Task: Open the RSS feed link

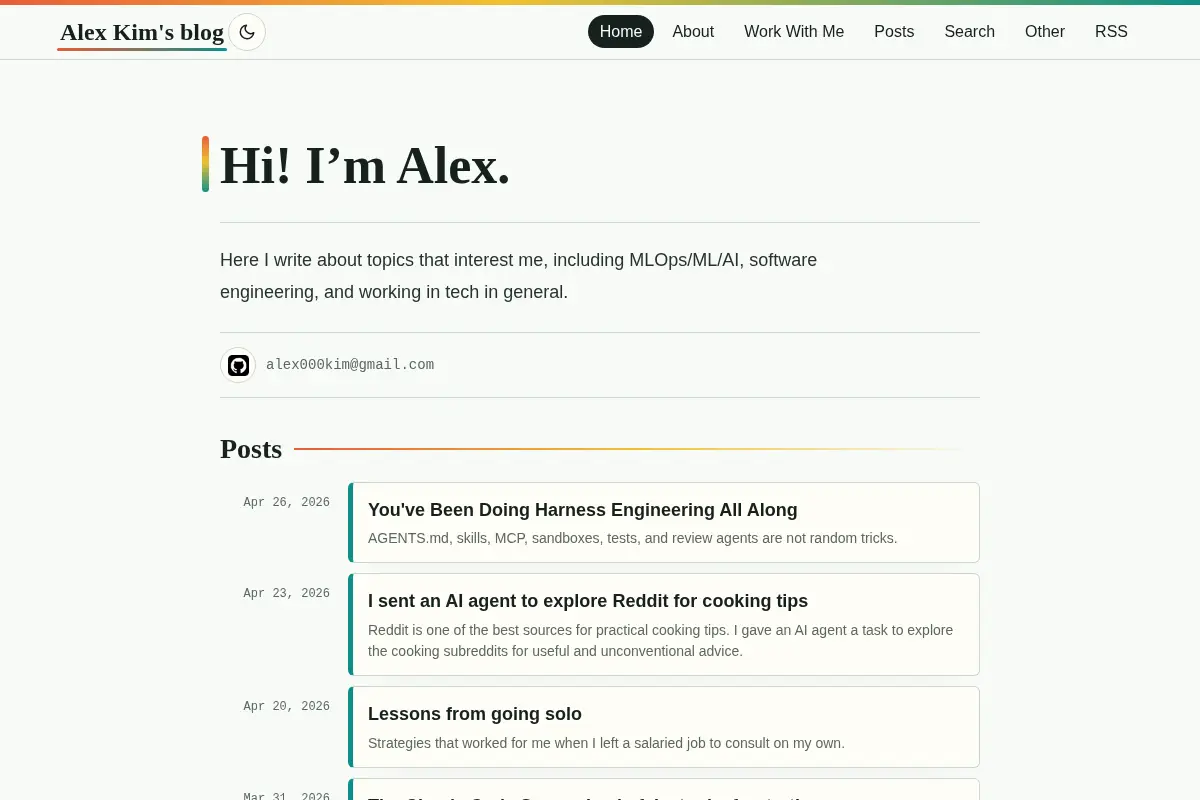Action: coord(1111,32)
